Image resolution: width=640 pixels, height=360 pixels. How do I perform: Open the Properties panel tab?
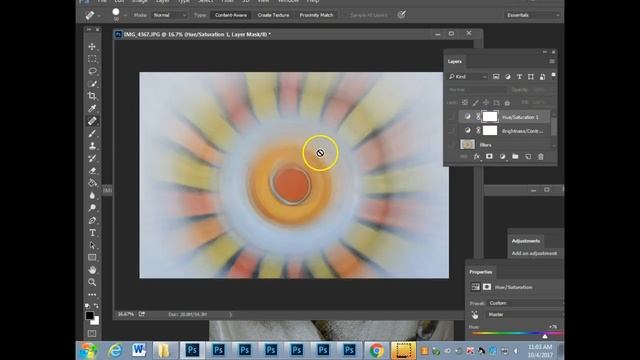480,272
